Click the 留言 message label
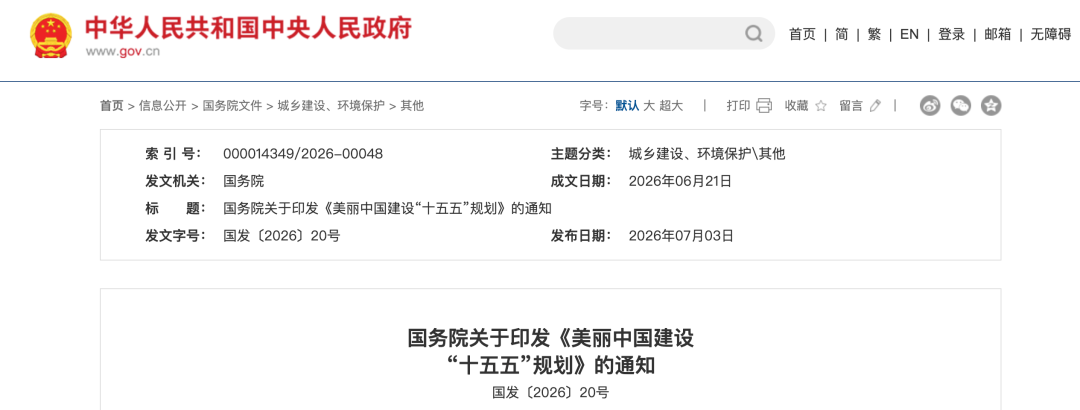 pos(851,105)
